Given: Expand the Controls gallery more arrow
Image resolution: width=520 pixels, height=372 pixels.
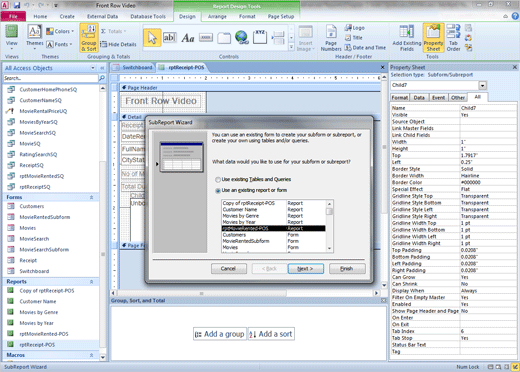Looking at the screenshot, I should [291, 47].
